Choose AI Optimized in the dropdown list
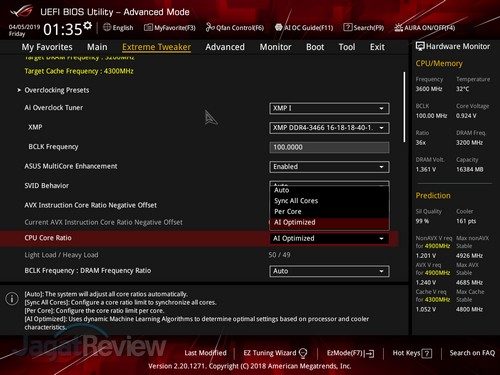The width and height of the screenshot is (500, 375). (329, 222)
